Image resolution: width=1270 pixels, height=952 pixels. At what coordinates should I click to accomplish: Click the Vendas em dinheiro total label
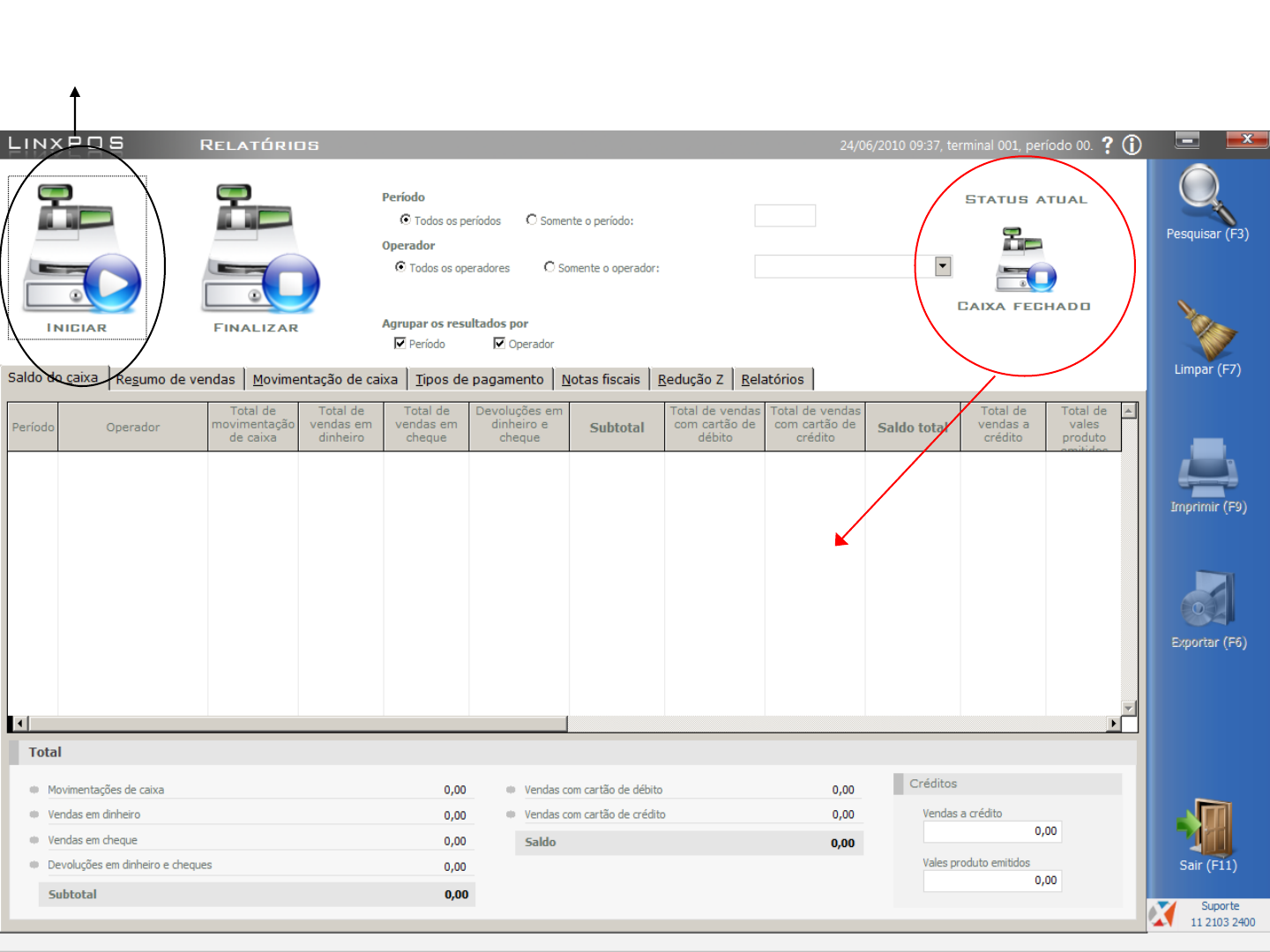point(94,814)
